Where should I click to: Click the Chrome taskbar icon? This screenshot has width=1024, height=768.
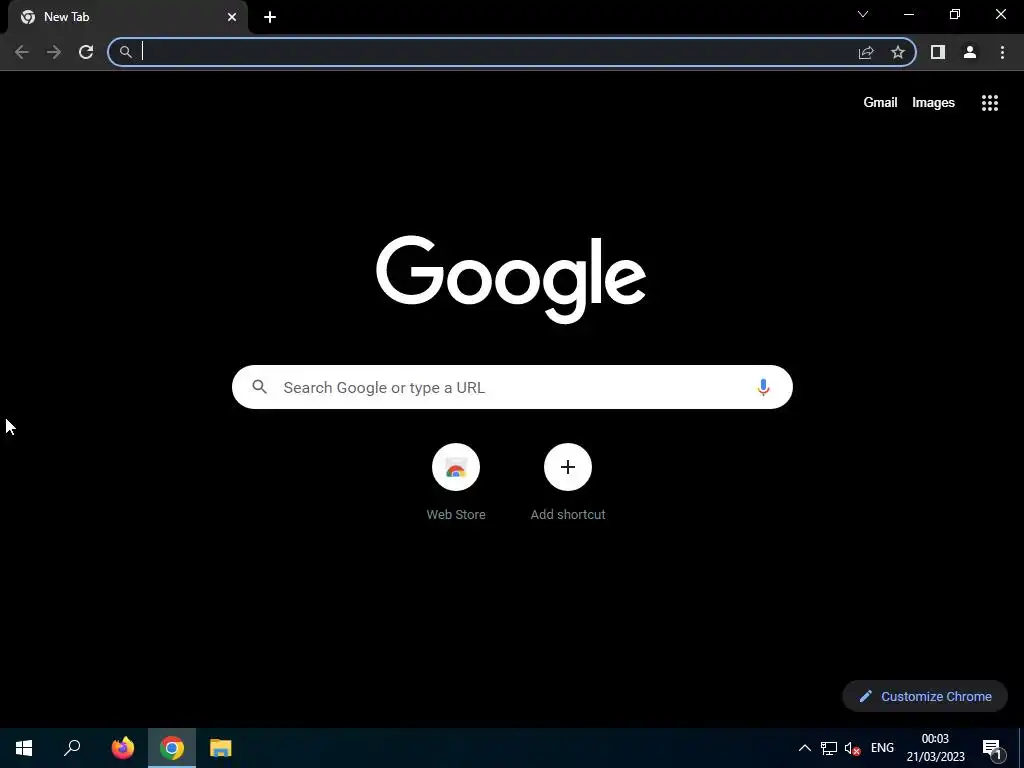click(172, 748)
